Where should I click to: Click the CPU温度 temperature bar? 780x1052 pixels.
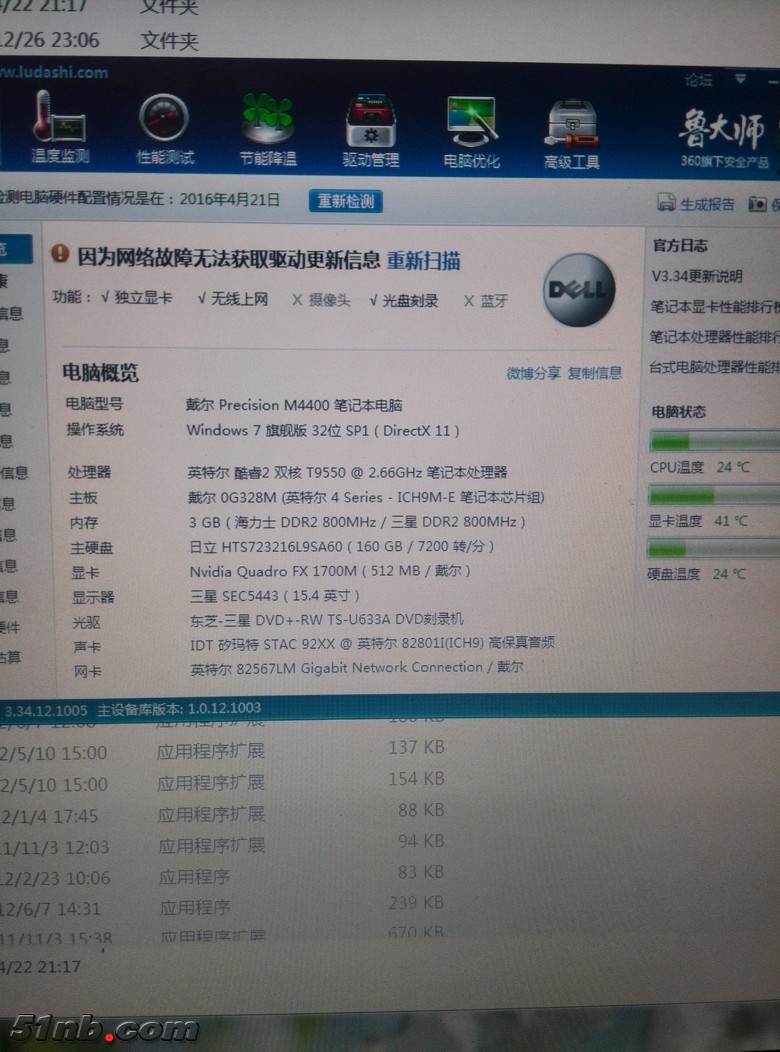coord(712,441)
